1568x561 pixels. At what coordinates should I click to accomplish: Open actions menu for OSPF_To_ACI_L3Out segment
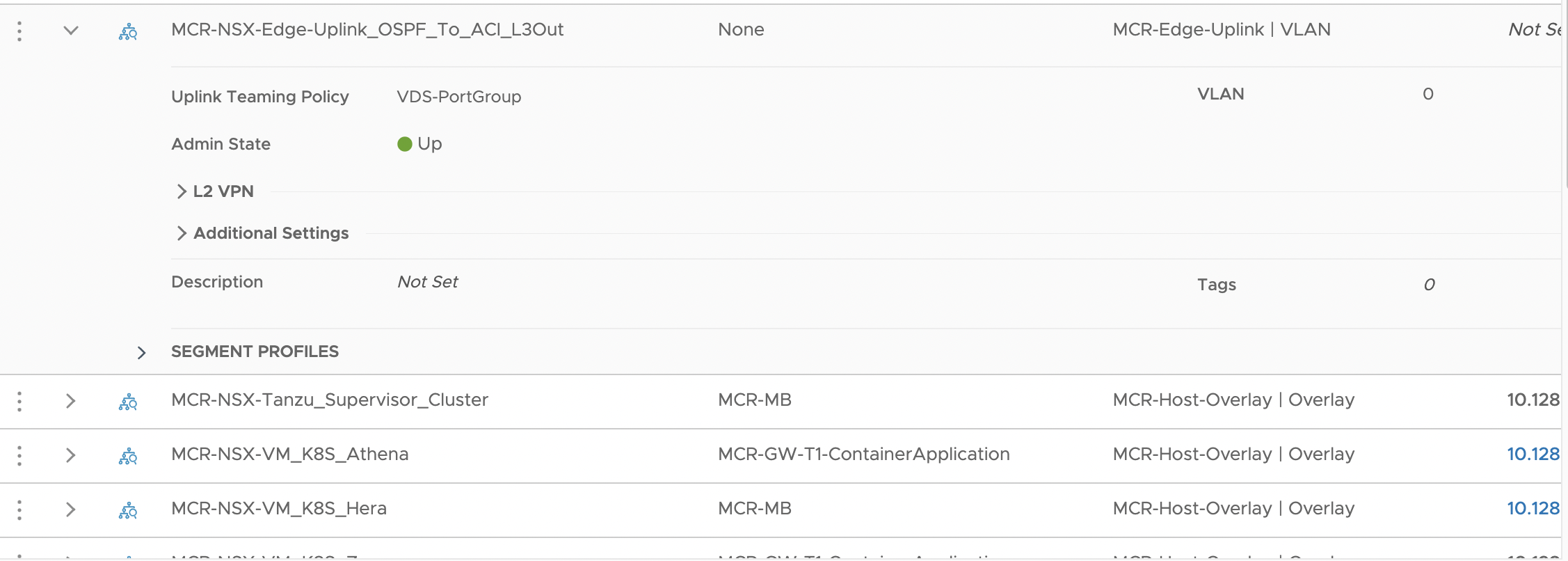(x=19, y=31)
